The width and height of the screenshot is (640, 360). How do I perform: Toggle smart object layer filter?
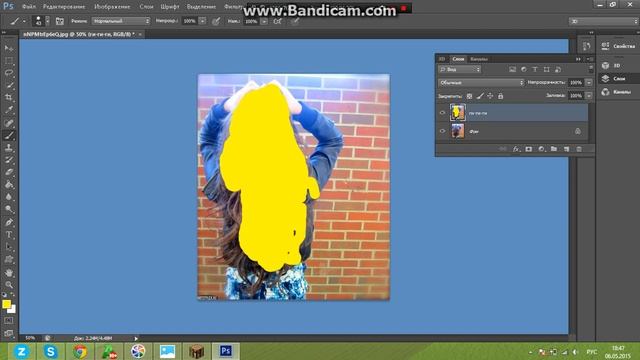[558, 69]
